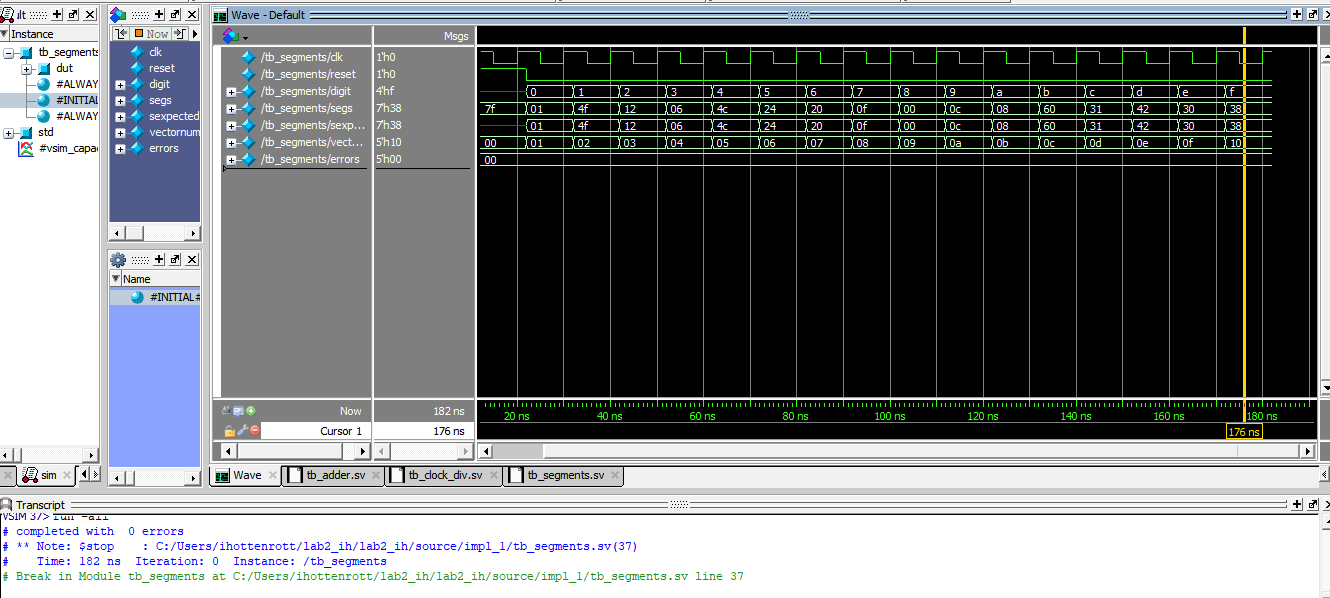Open cursor properties wrench icon
The width and height of the screenshot is (1330, 598).
[242, 431]
